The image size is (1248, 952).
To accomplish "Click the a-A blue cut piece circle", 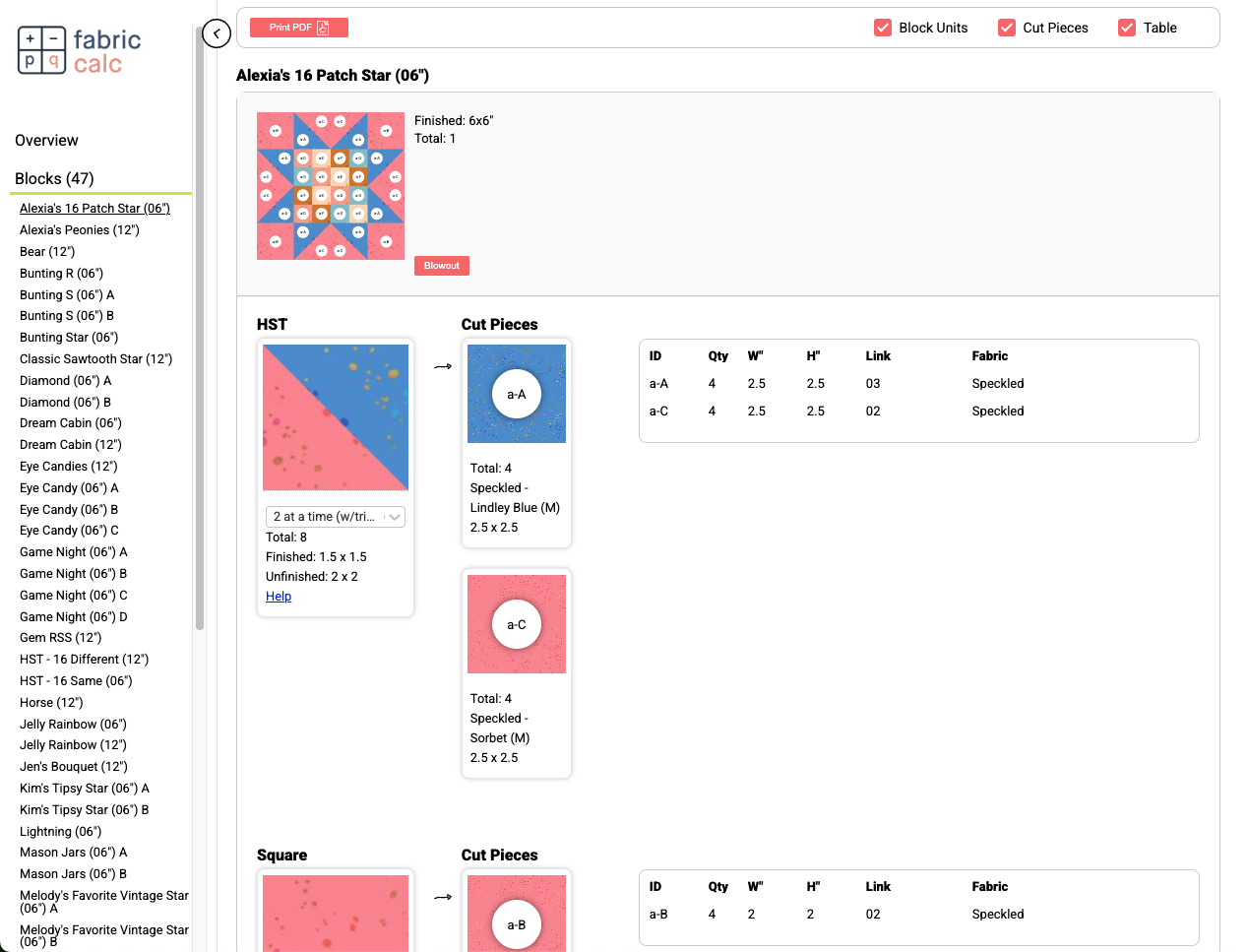I will click(x=516, y=394).
